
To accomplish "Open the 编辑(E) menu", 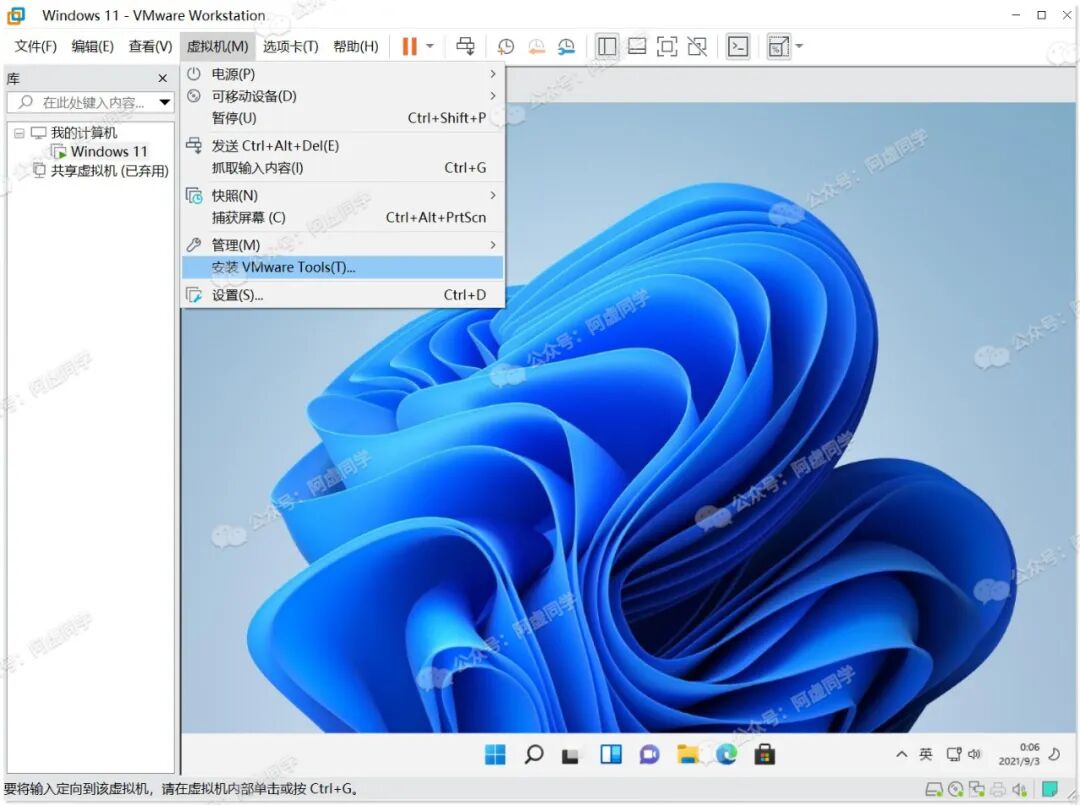I will [92, 46].
